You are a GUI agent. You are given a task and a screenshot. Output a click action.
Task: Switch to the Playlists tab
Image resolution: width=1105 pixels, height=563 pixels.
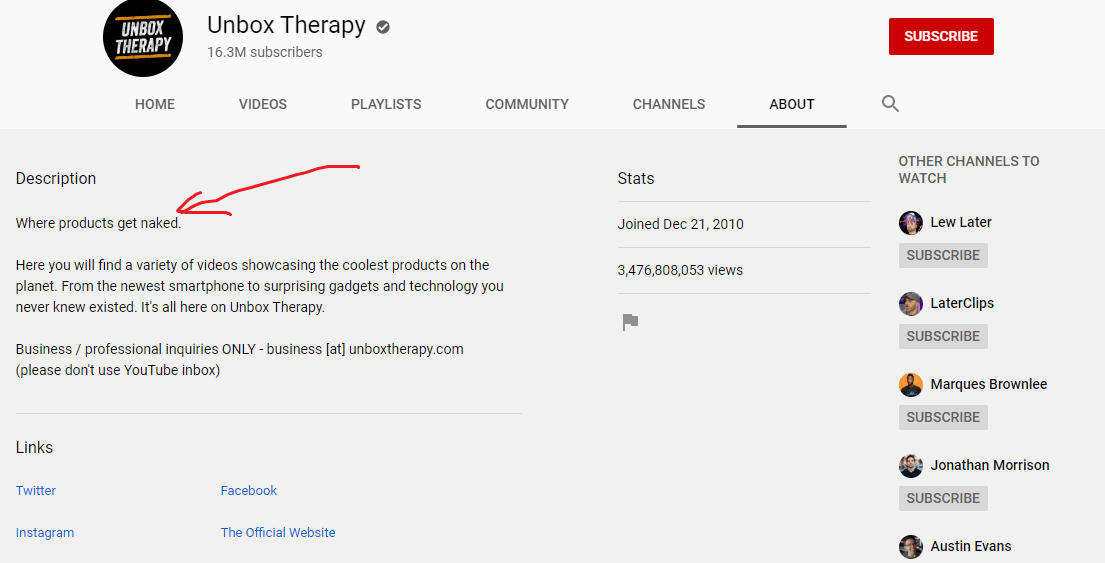[386, 104]
